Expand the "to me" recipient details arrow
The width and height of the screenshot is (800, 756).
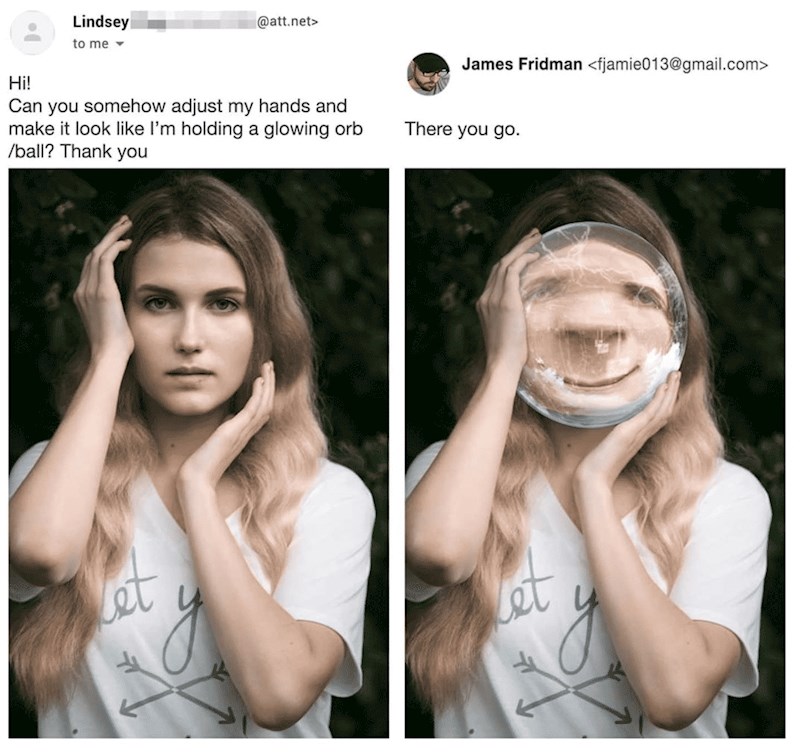point(117,45)
